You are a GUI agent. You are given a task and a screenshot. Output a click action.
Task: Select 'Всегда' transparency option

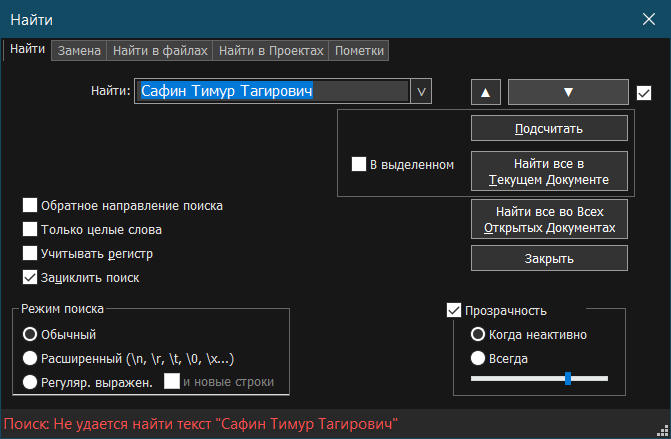point(478,358)
